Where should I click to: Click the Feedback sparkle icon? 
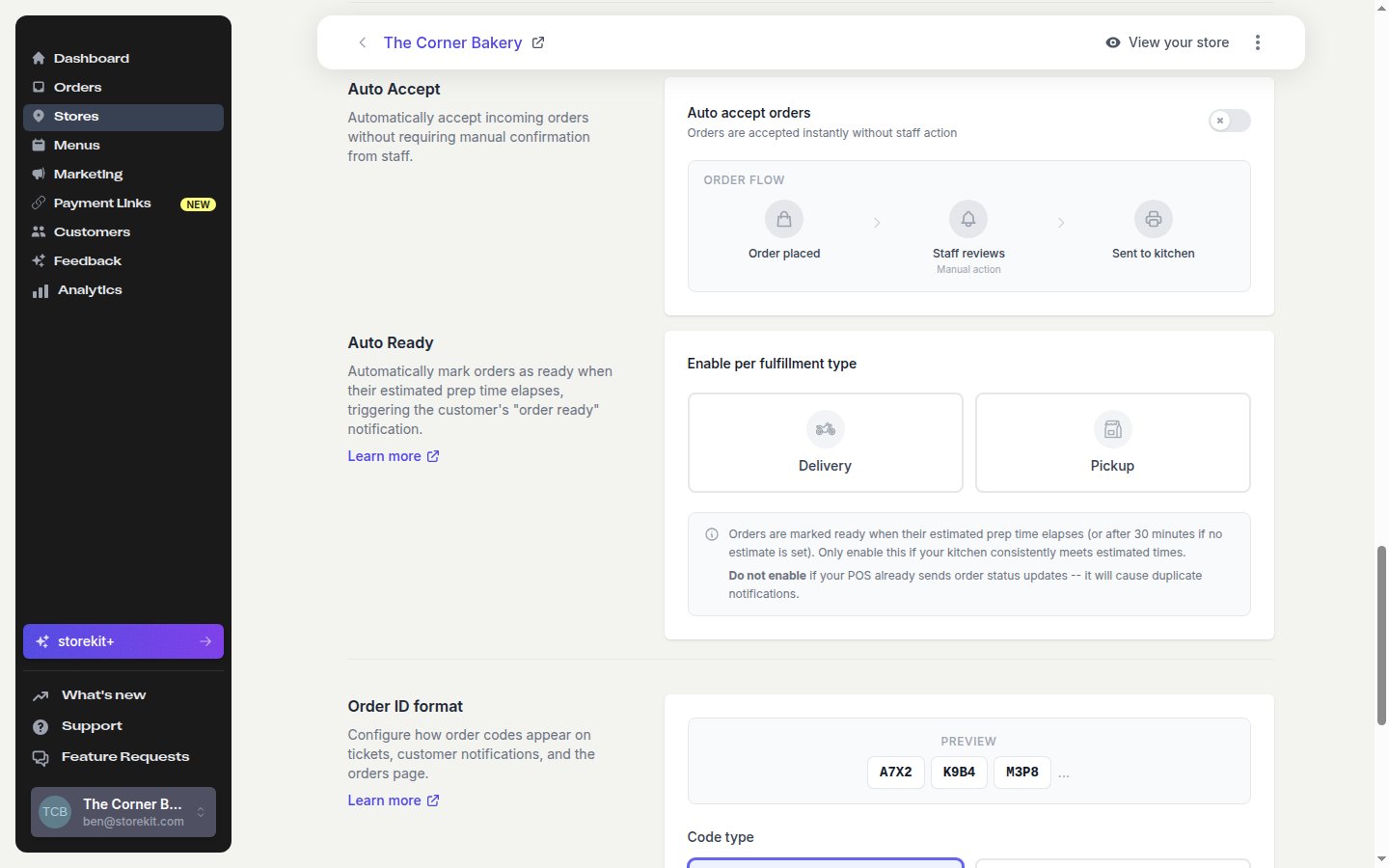(39, 261)
